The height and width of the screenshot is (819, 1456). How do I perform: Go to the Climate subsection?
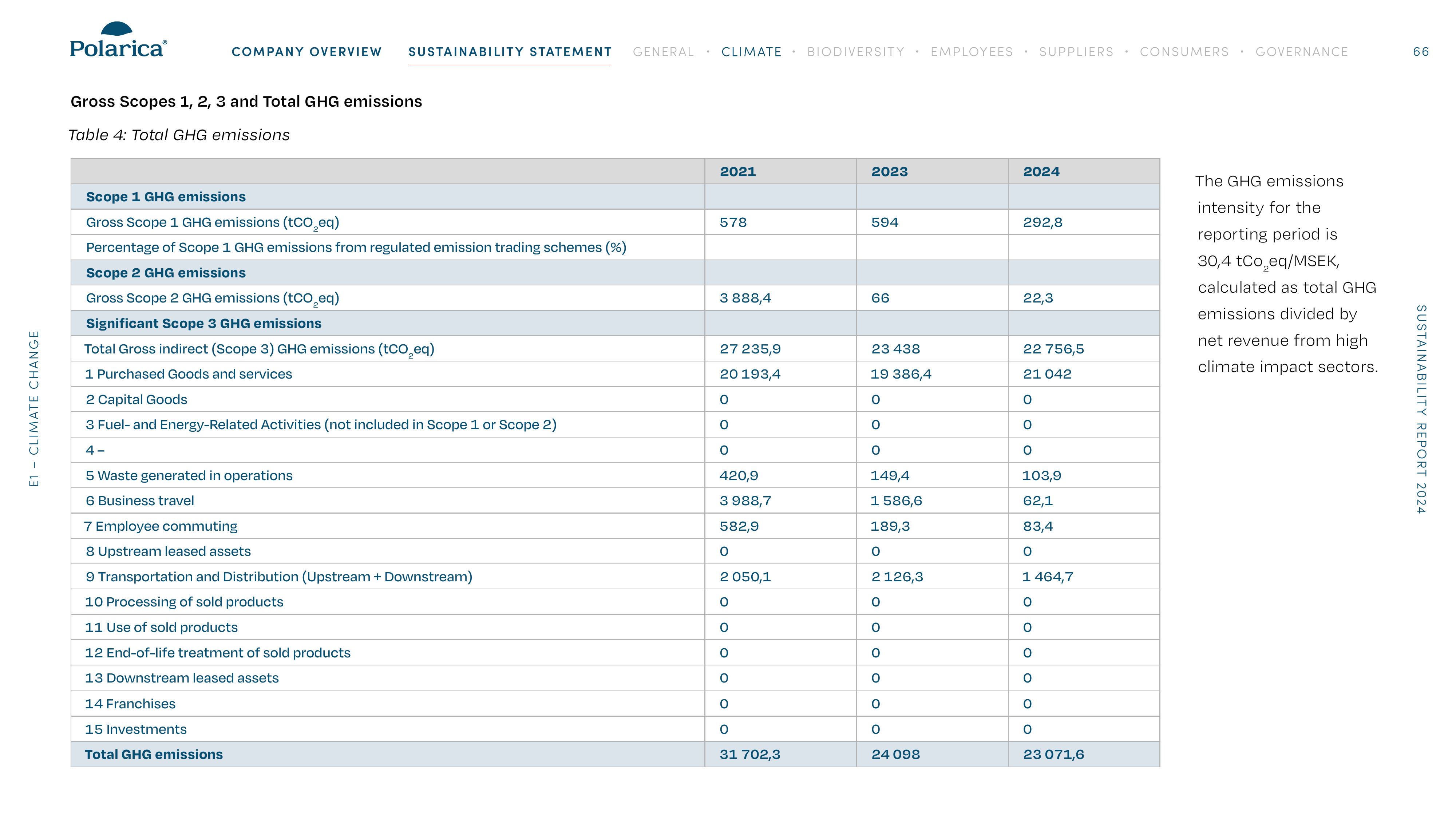coord(751,52)
